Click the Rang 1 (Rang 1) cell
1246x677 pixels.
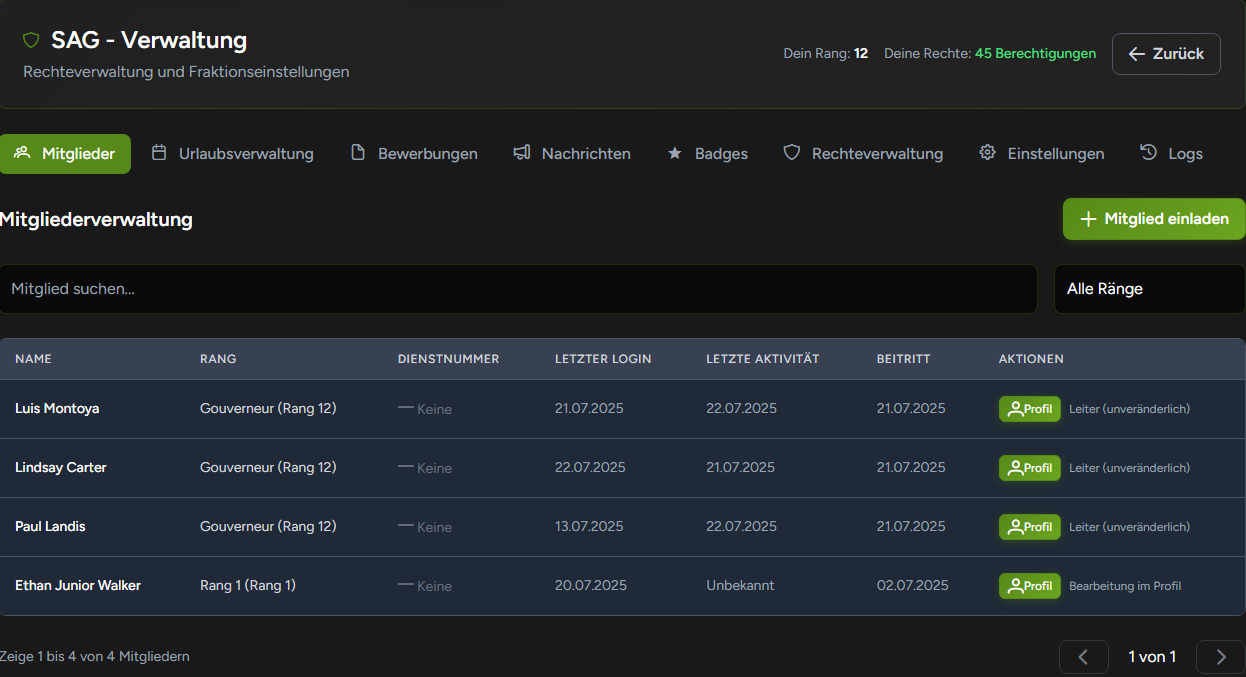248,586
